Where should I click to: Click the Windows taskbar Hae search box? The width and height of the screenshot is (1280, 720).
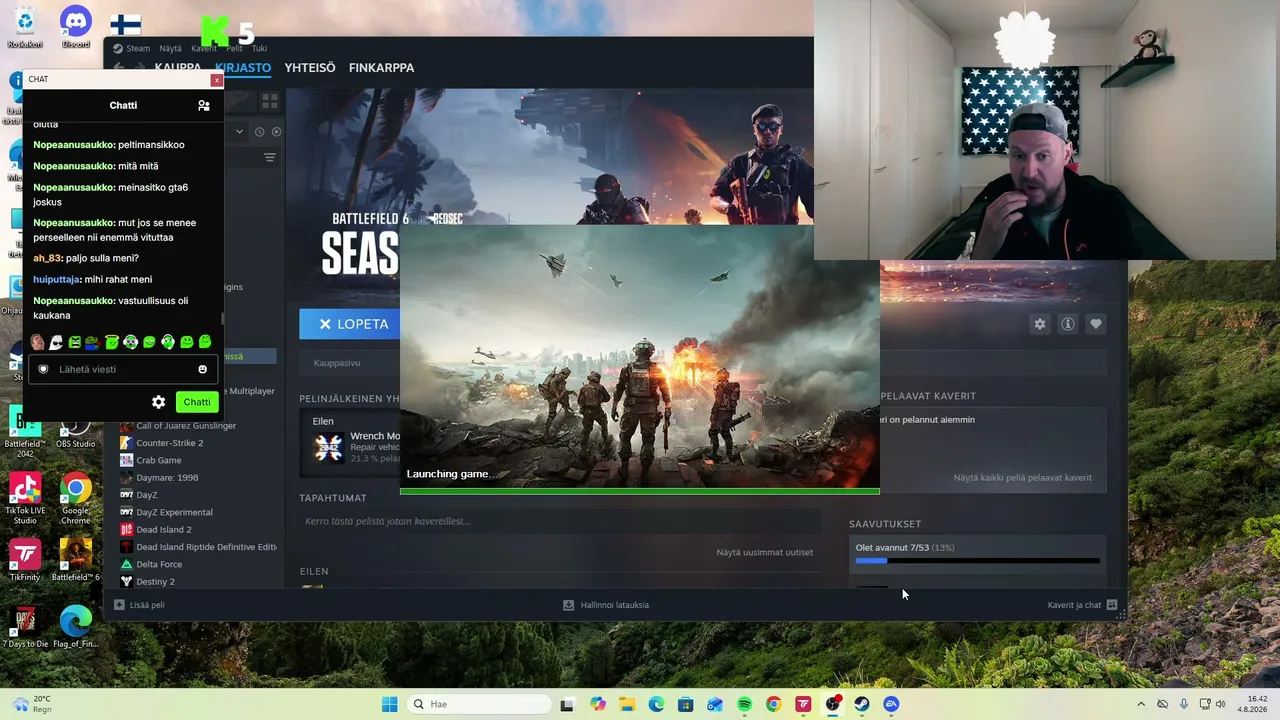[x=479, y=704]
